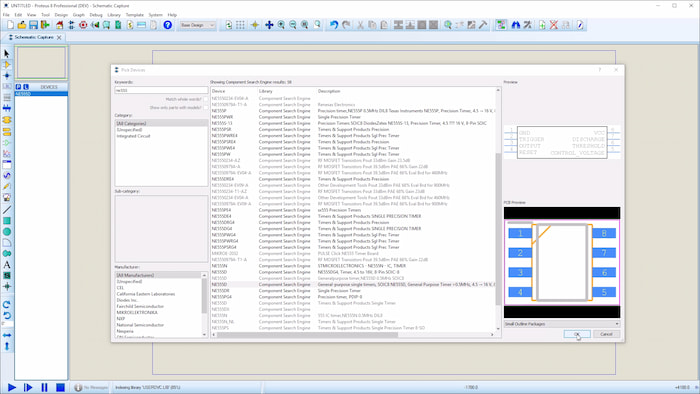
Task: Enable 'Show only parts with models' checkbox
Action: [x=205, y=108]
